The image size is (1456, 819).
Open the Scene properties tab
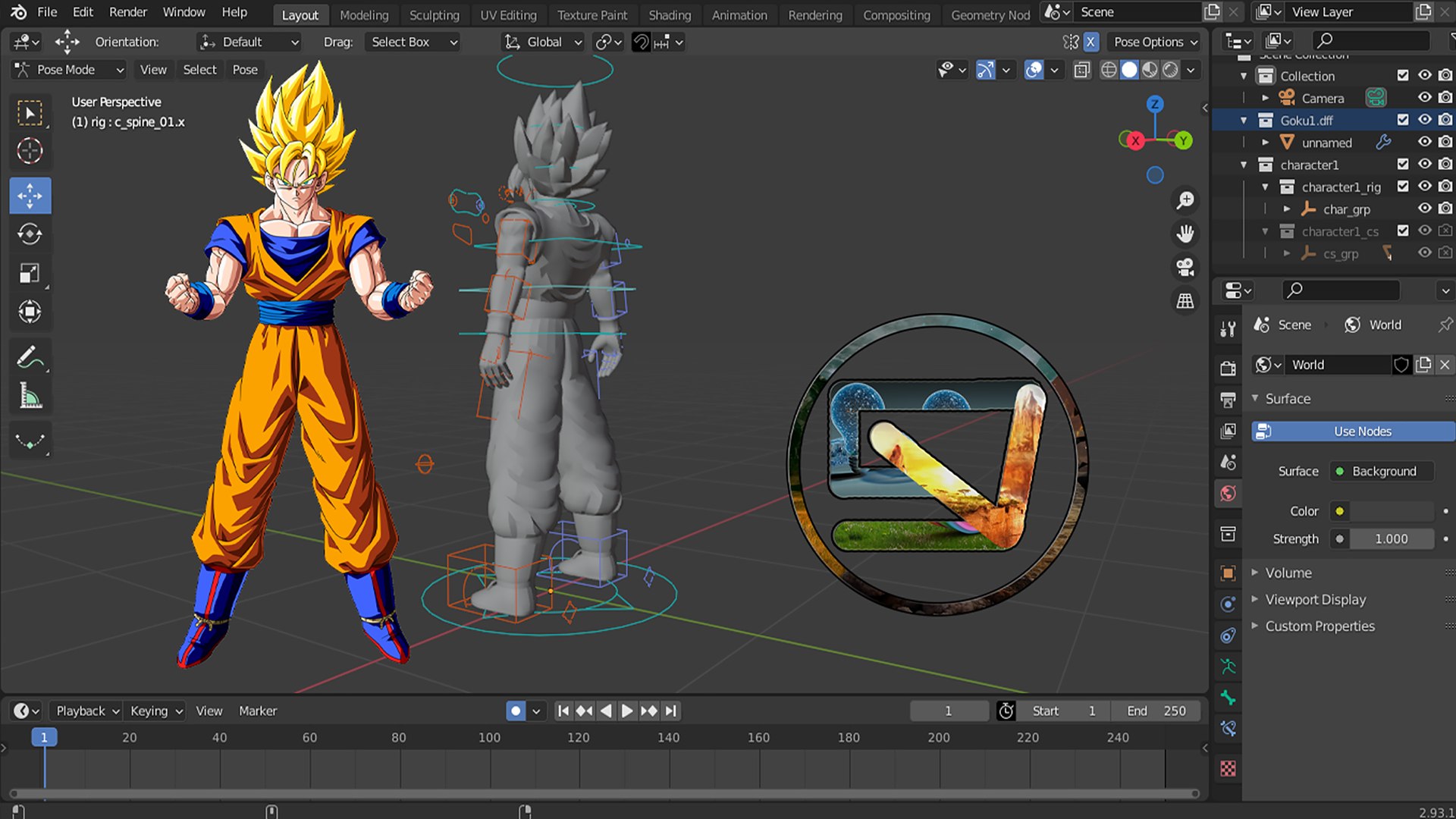[1228, 462]
